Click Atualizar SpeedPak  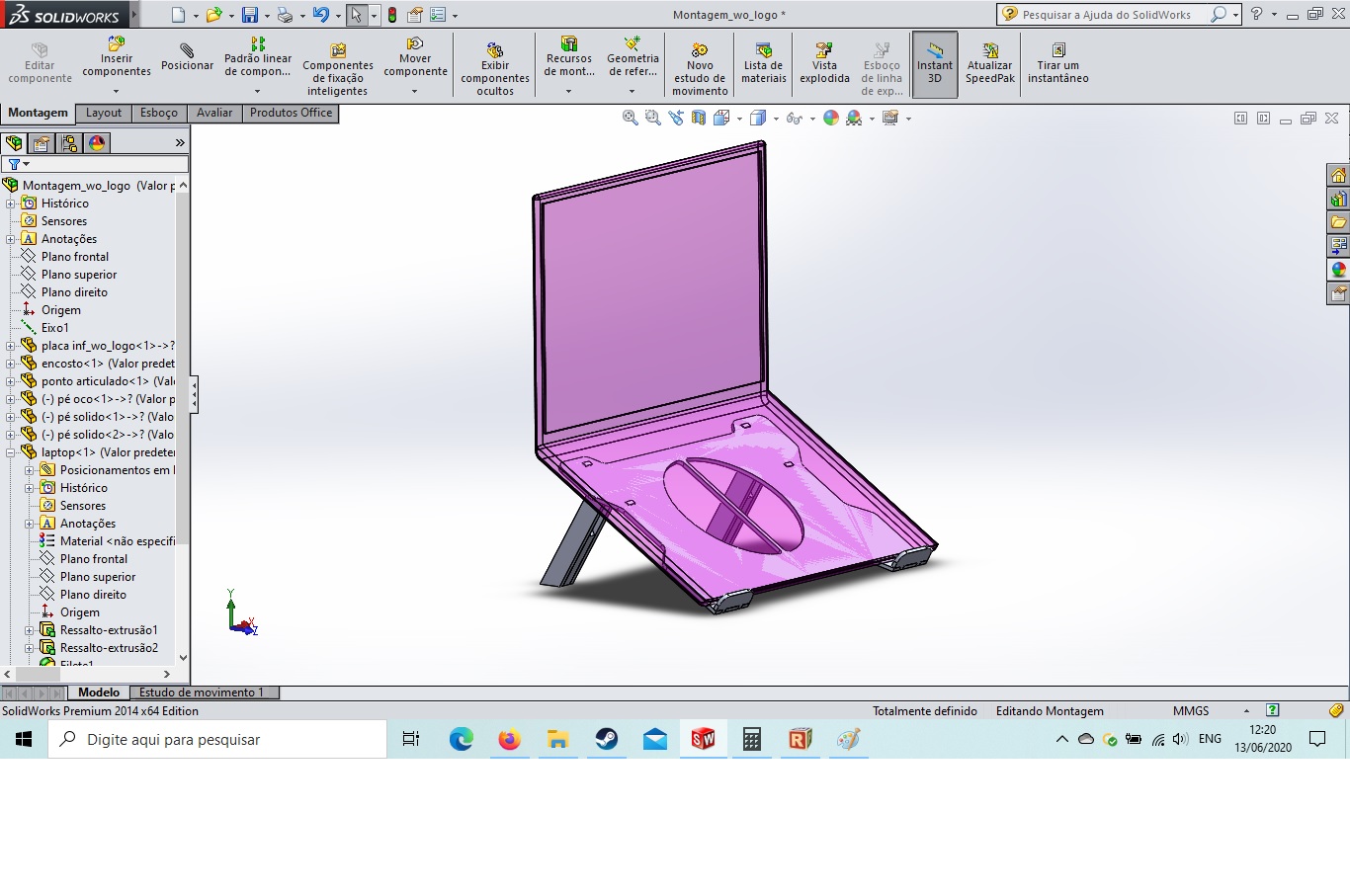[x=990, y=63]
